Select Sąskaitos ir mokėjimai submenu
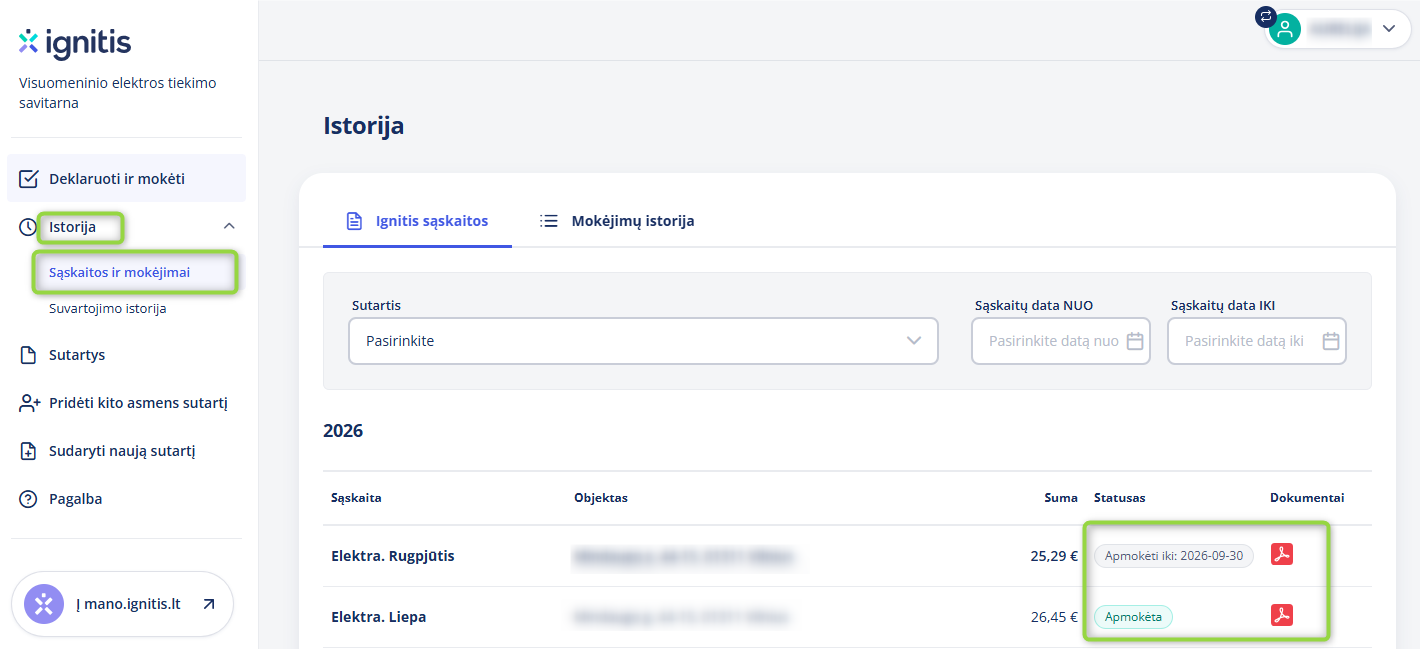The height and width of the screenshot is (649, 1420). tap(119, 272)
